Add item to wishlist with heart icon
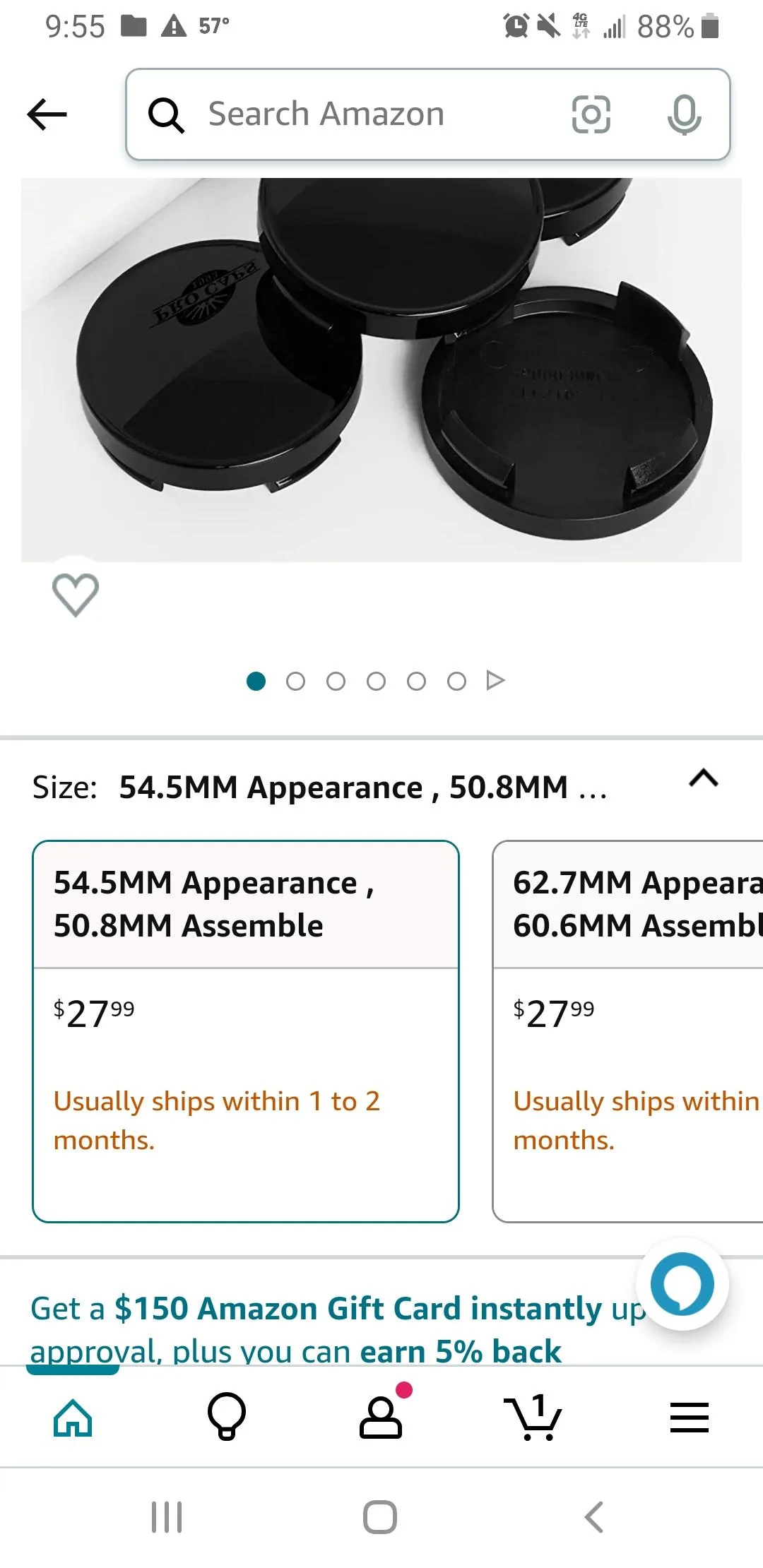This screenshot has height=1568, width=763. coord(76,595)
